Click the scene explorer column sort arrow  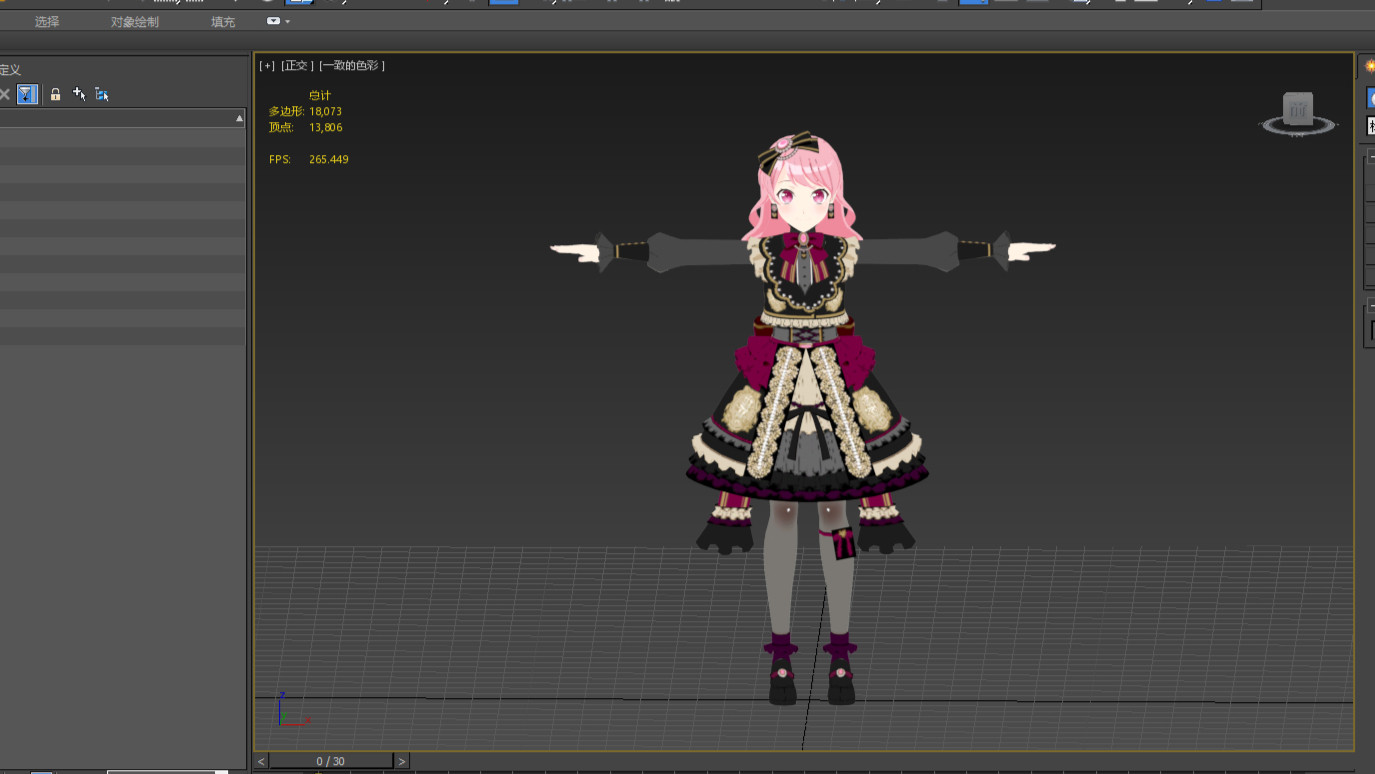coord(239,118)
